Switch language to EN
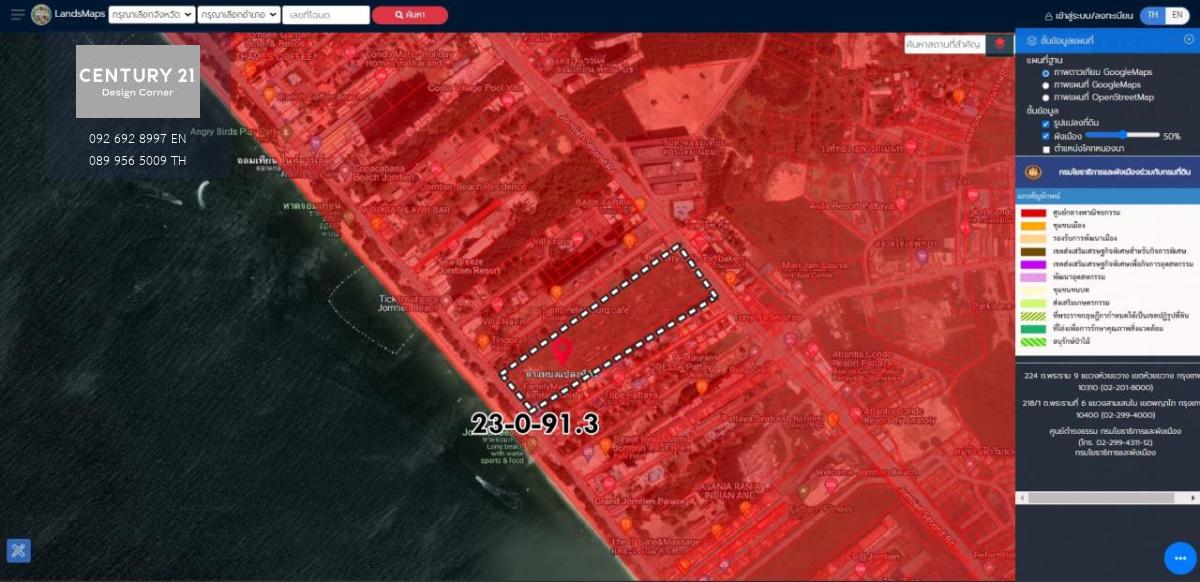 click(x=1177, y=15)
